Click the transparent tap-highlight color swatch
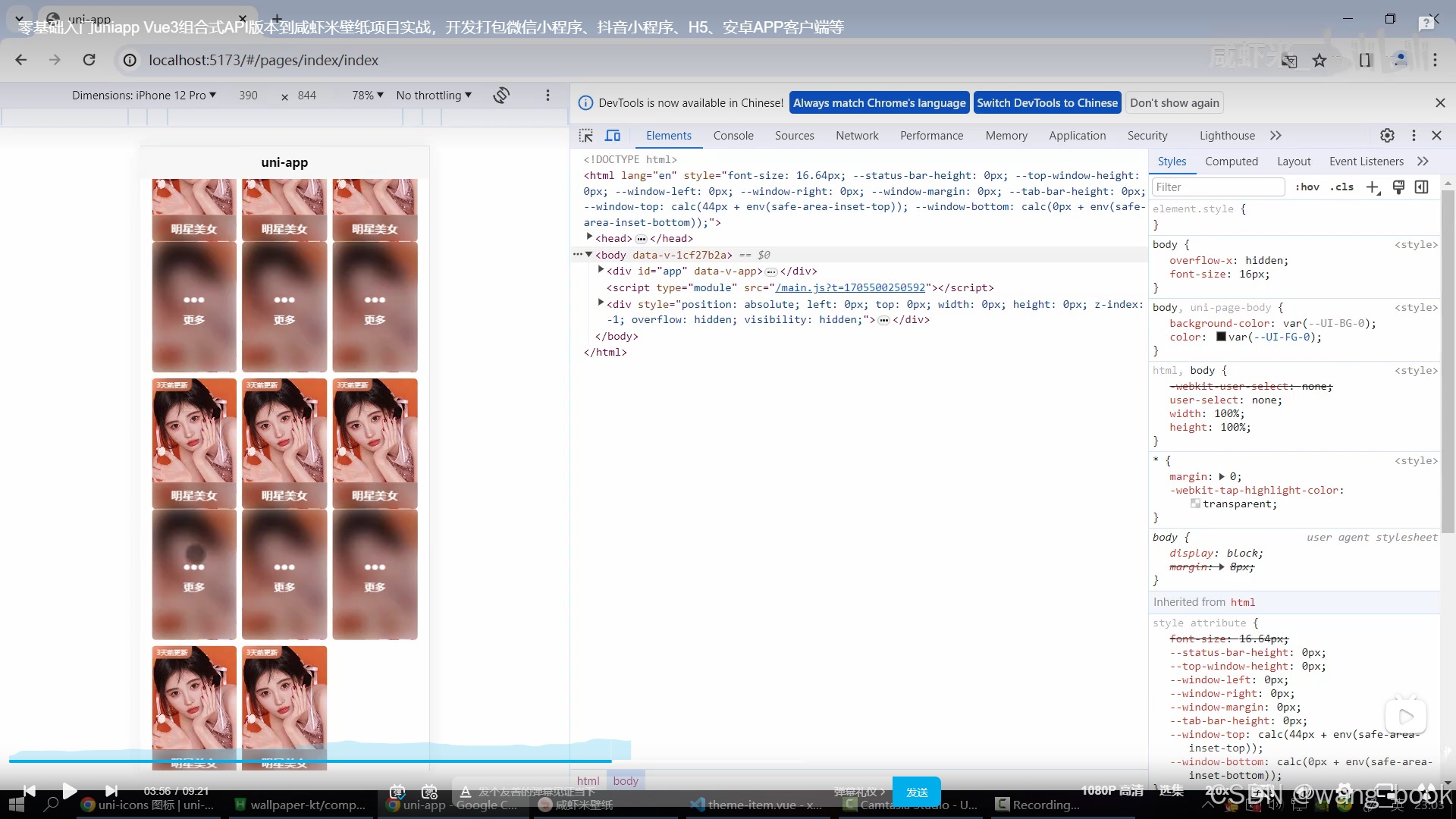The image size is (1456, 819). coord(1195,504)
